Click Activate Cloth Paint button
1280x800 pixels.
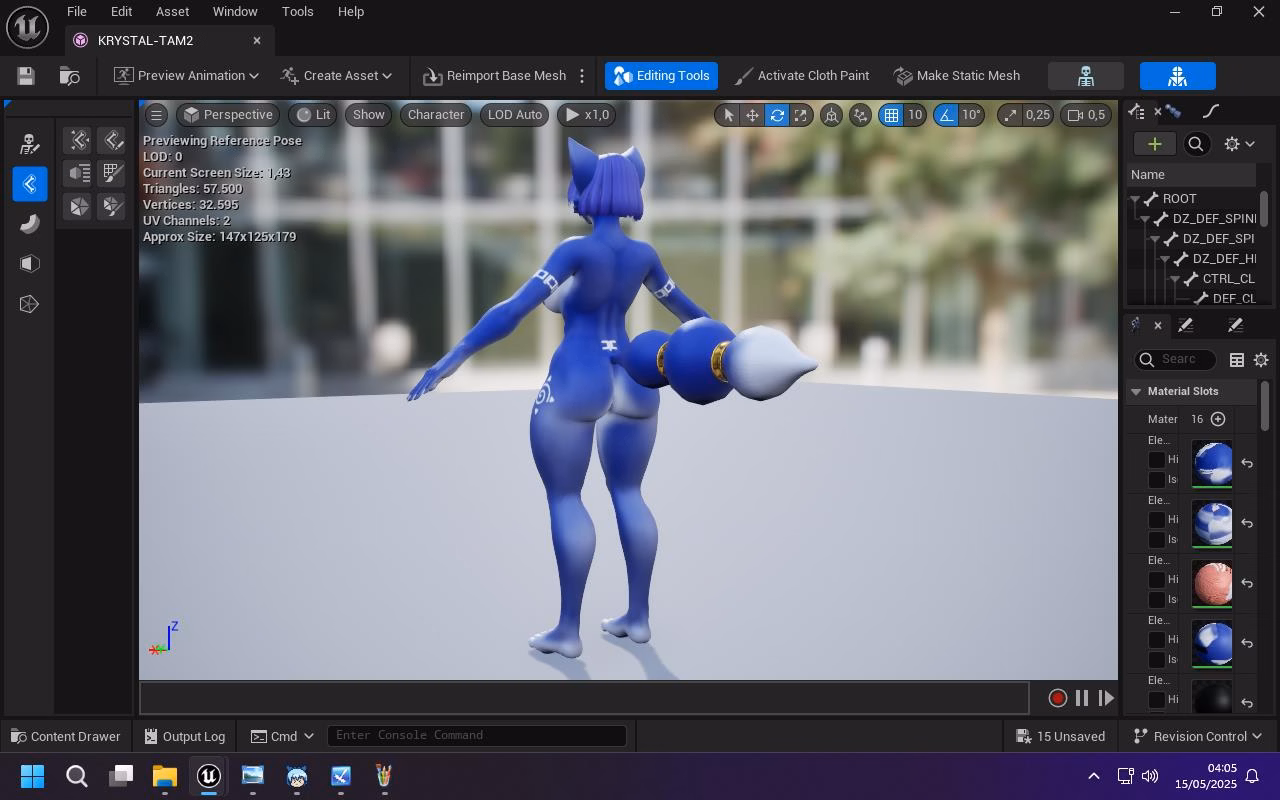click(x=802, y=76)
